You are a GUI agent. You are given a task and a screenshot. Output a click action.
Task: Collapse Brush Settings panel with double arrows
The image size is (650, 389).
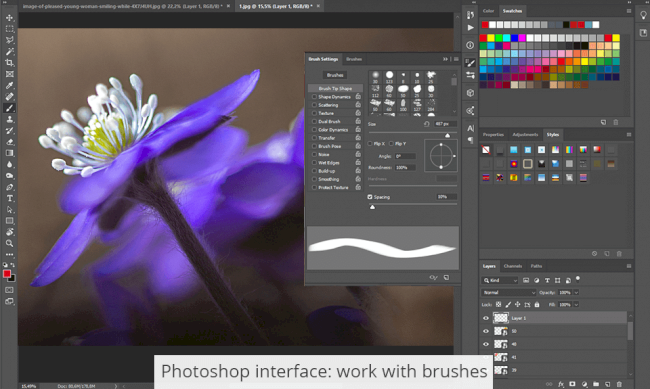point(445,59)
